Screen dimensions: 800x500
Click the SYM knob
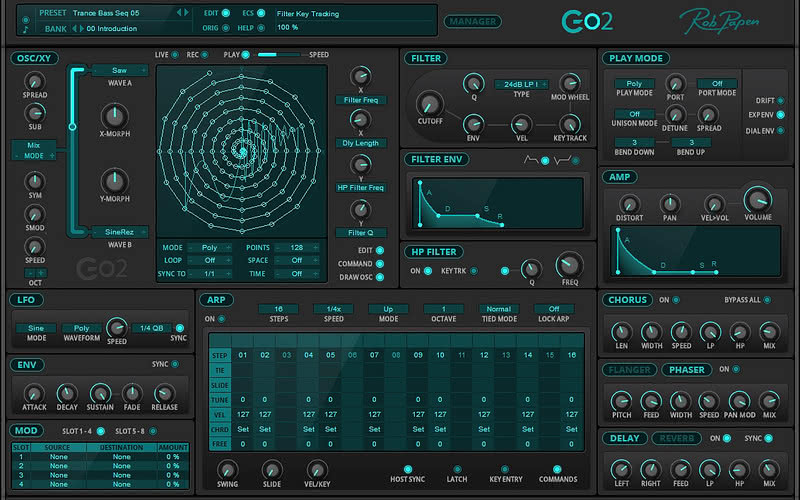35,182
